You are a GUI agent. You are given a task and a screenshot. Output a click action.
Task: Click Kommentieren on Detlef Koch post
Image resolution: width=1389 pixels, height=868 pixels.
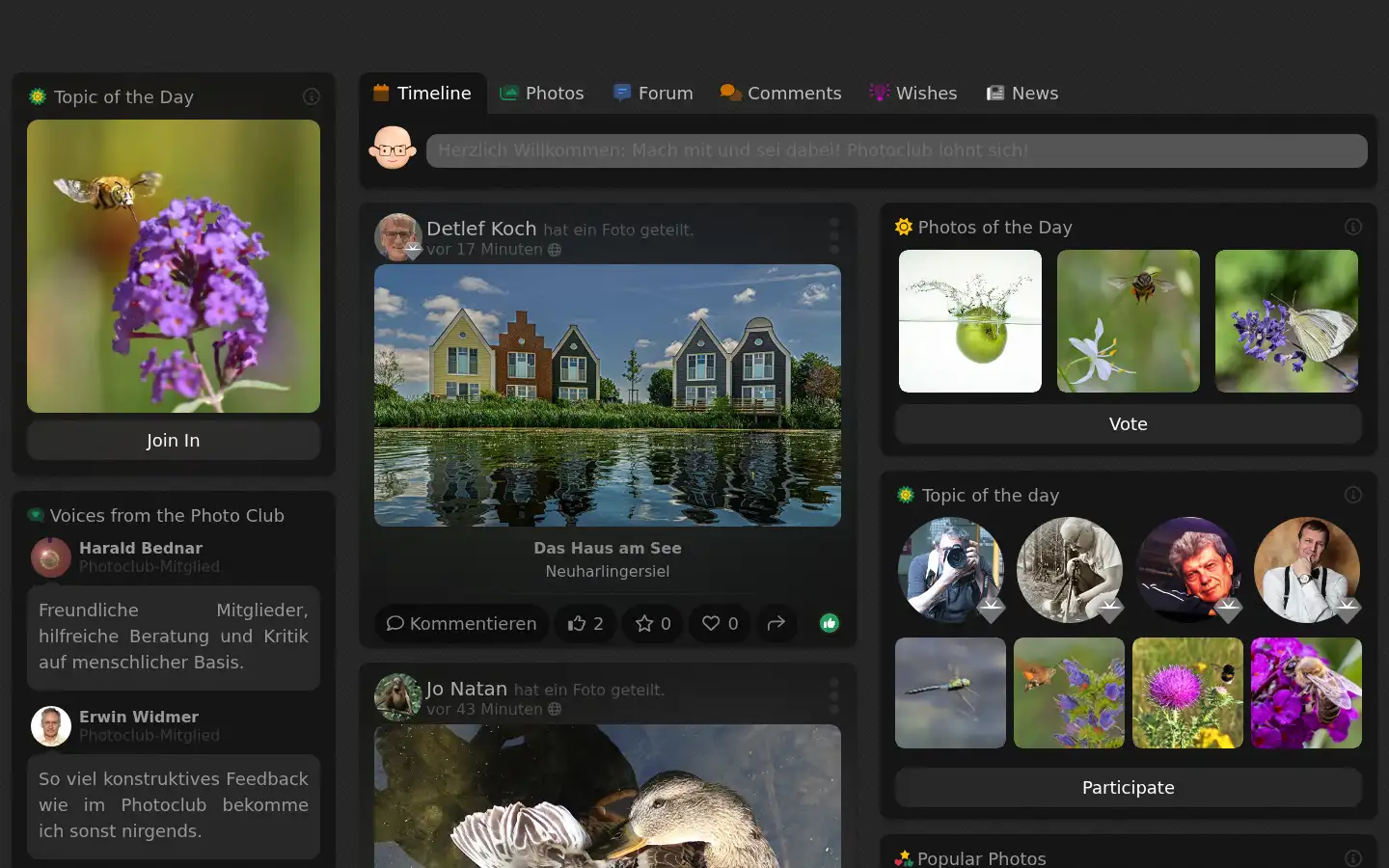462,624
